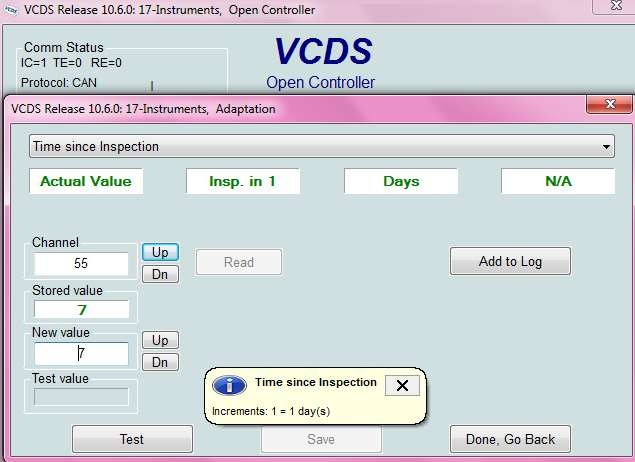Click the N/A value box
Image resolution: width=635 pixels, height=462 pixels.
558,181
